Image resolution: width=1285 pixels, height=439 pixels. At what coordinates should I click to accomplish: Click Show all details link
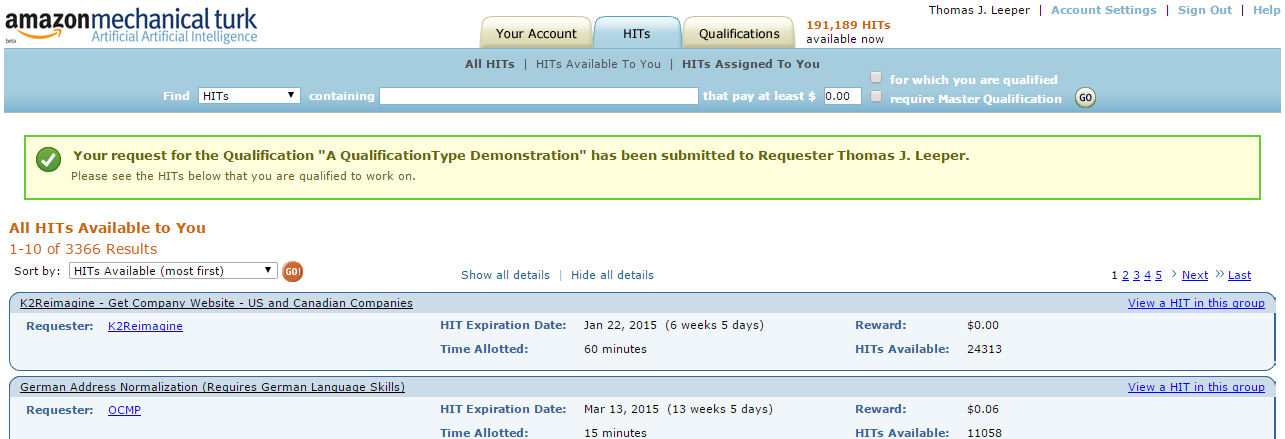505,275
